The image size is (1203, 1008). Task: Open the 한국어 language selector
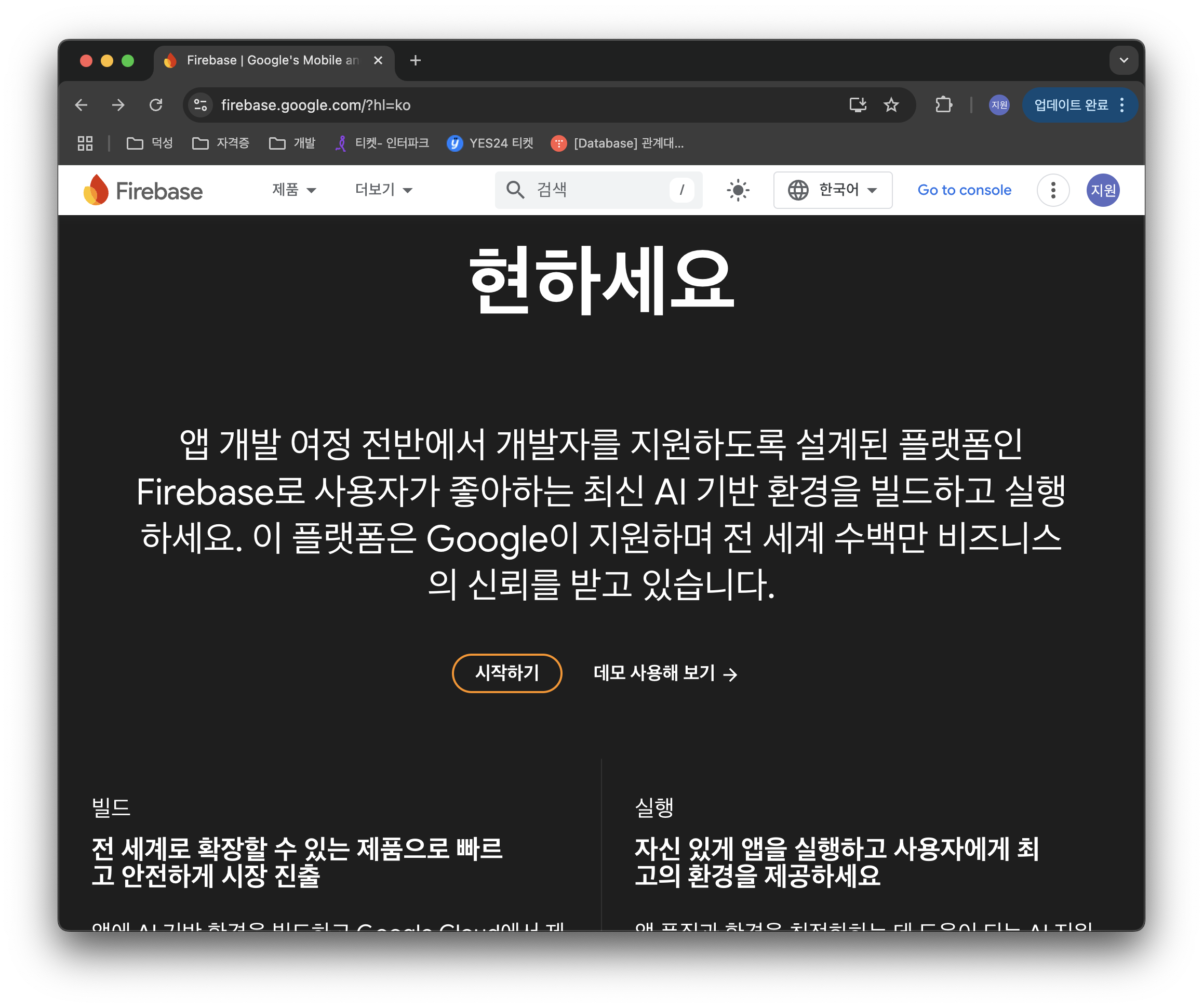832,190
